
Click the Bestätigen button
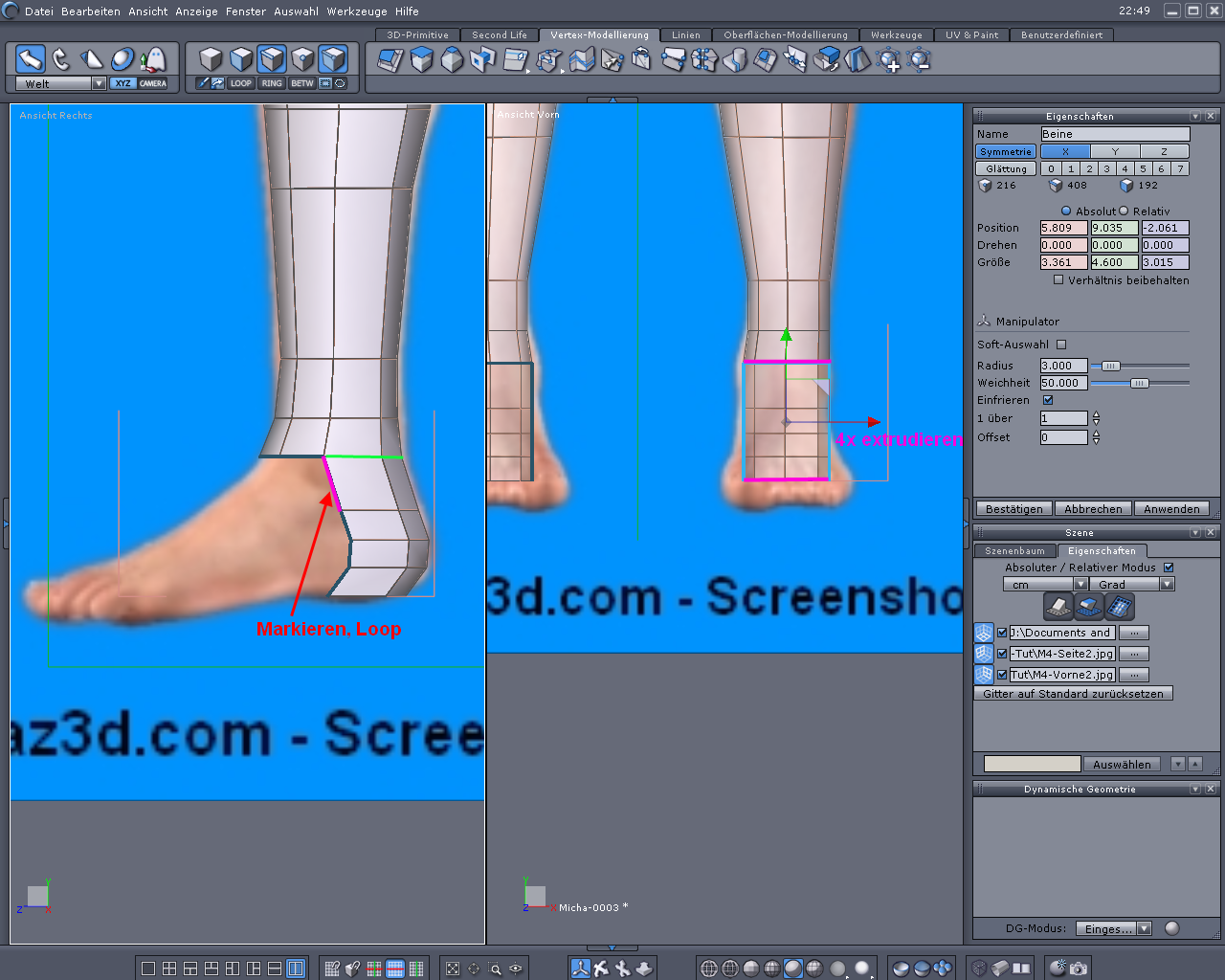pos(1014,509)
